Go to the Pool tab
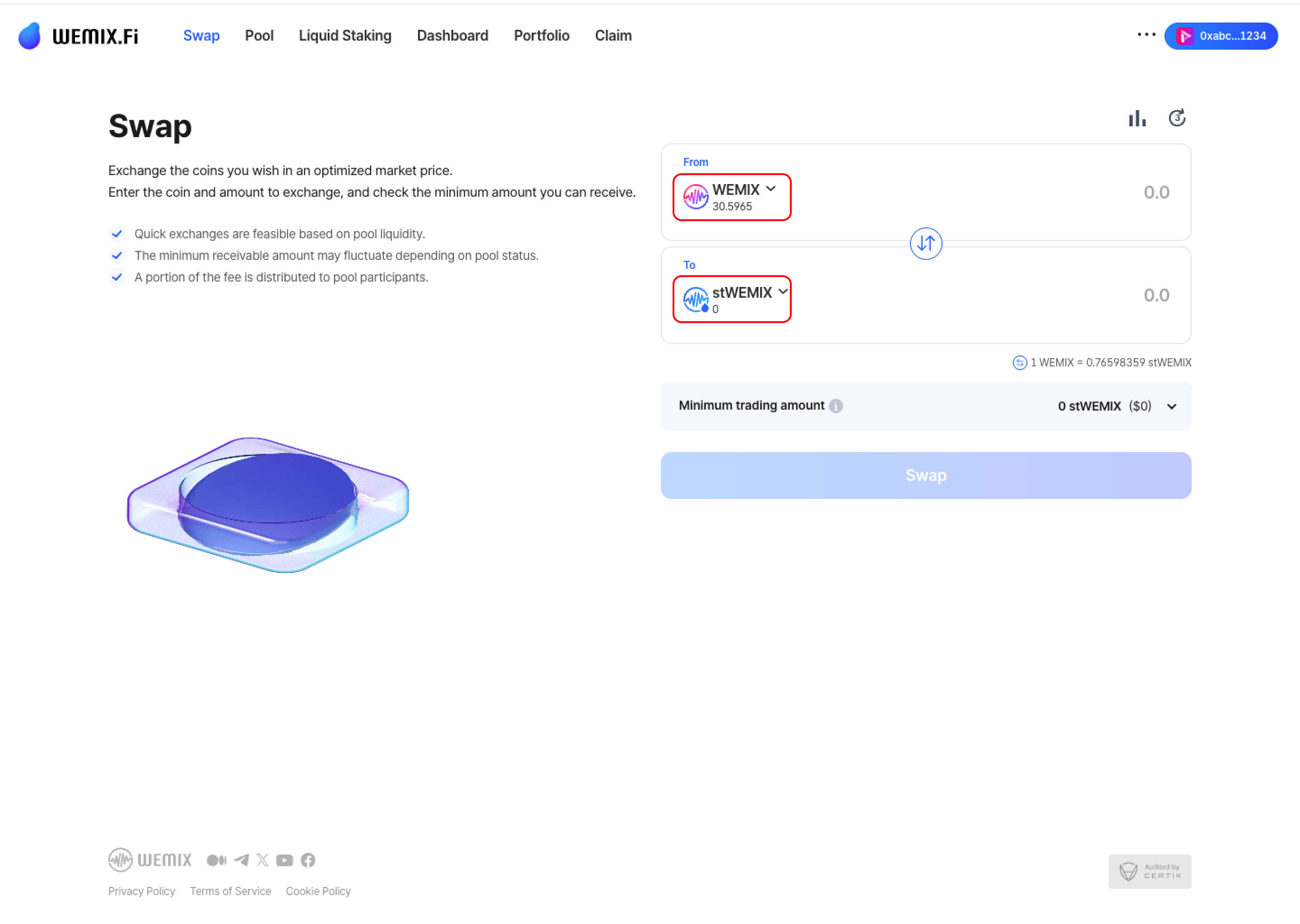 (259, 36)
